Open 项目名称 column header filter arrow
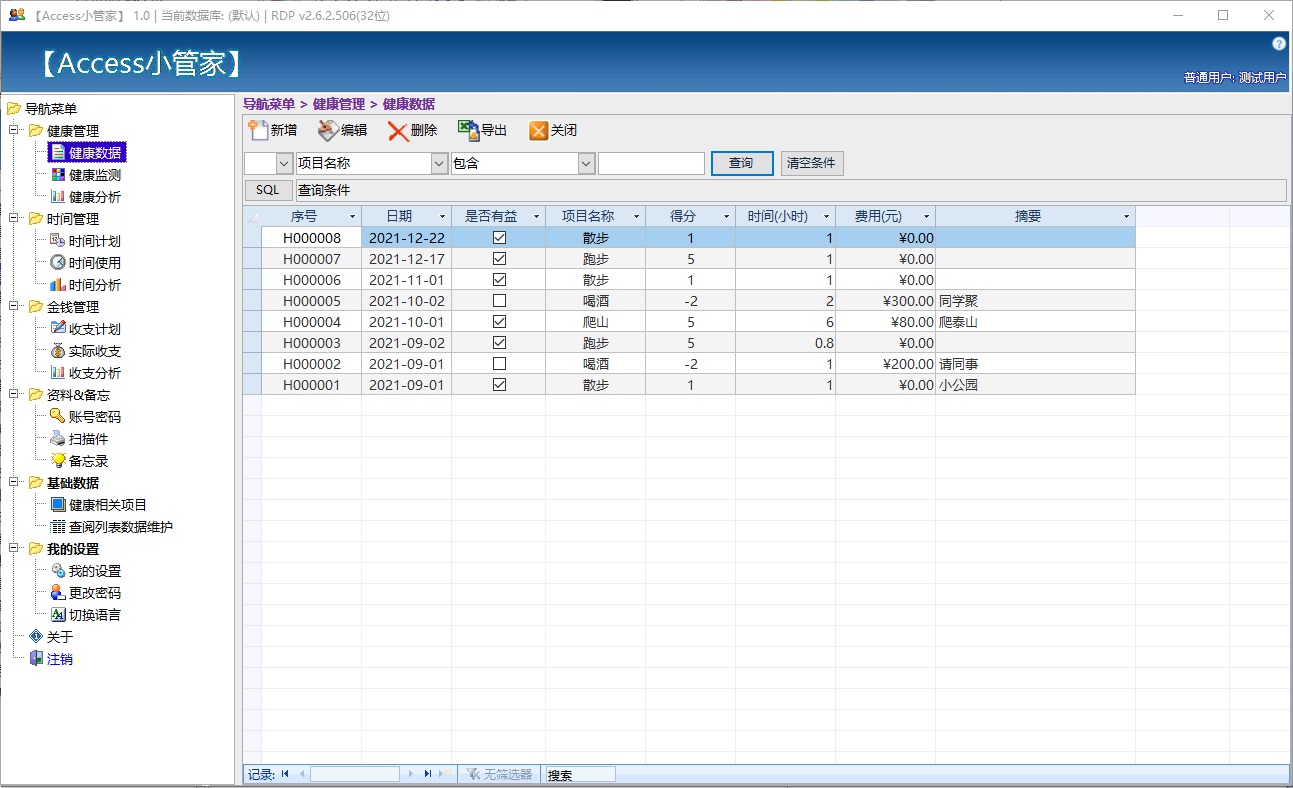 point(636,217)
